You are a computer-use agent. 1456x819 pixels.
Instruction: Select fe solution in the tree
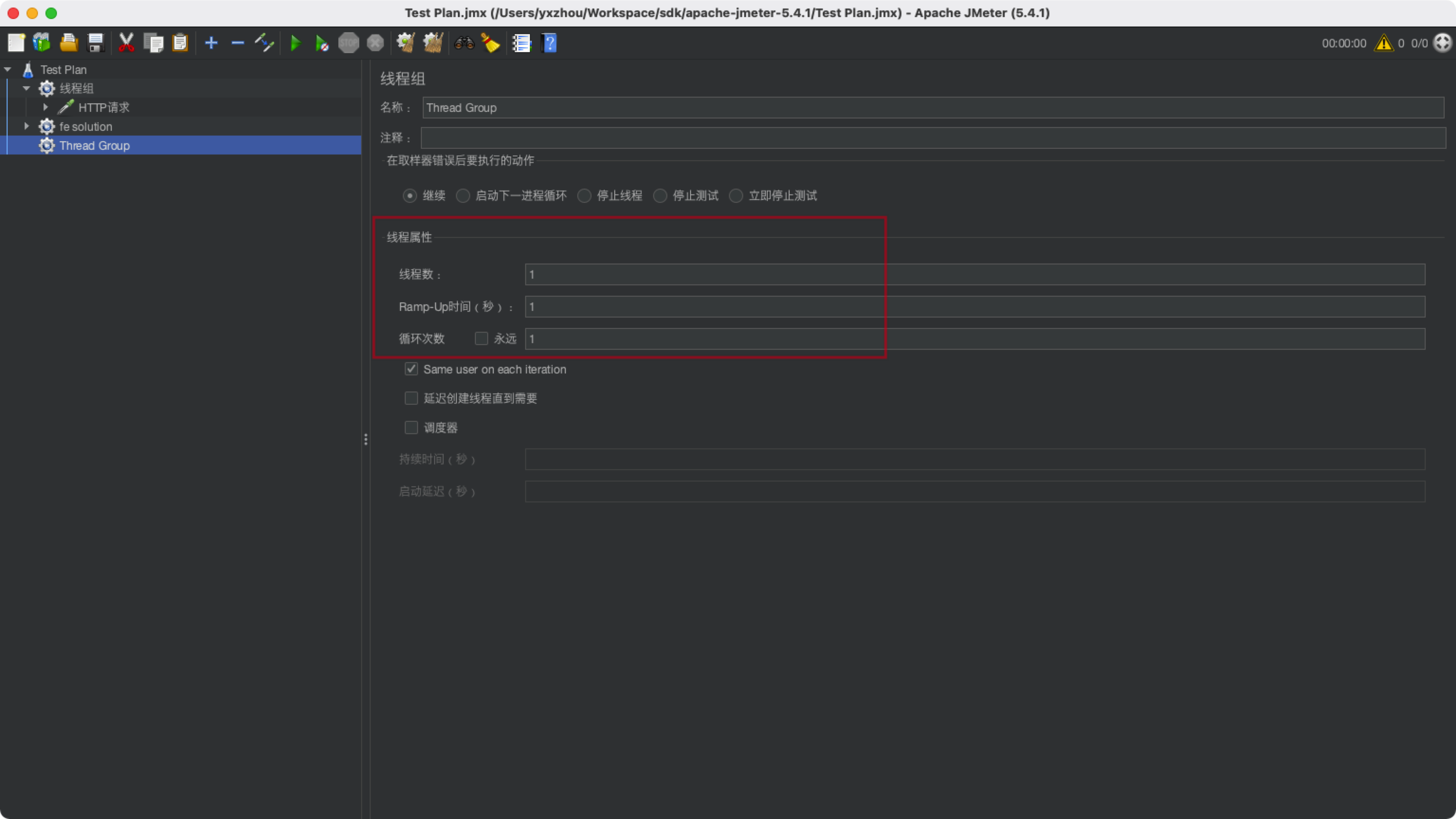coord(86,126)
